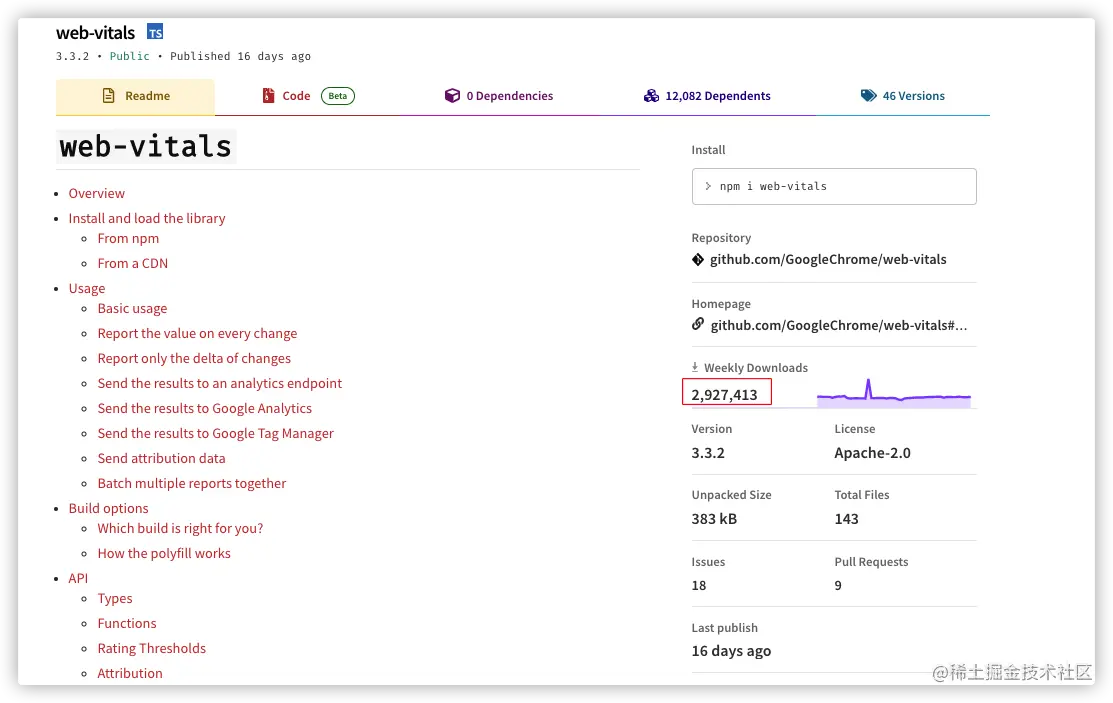Open the Code tab
This screenshot has height=703, width=1113.
(x=296, y=96)
